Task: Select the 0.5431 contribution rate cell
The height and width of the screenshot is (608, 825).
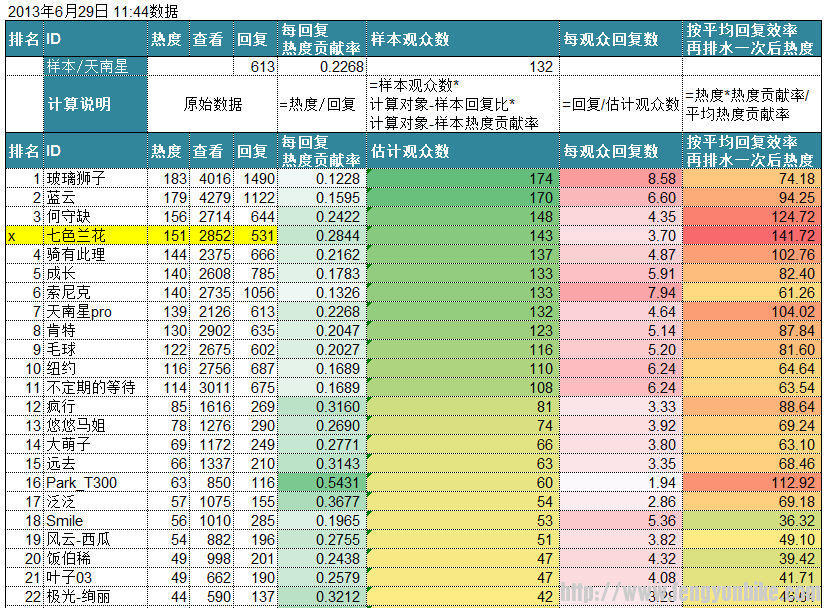Action: coord(322,483)
